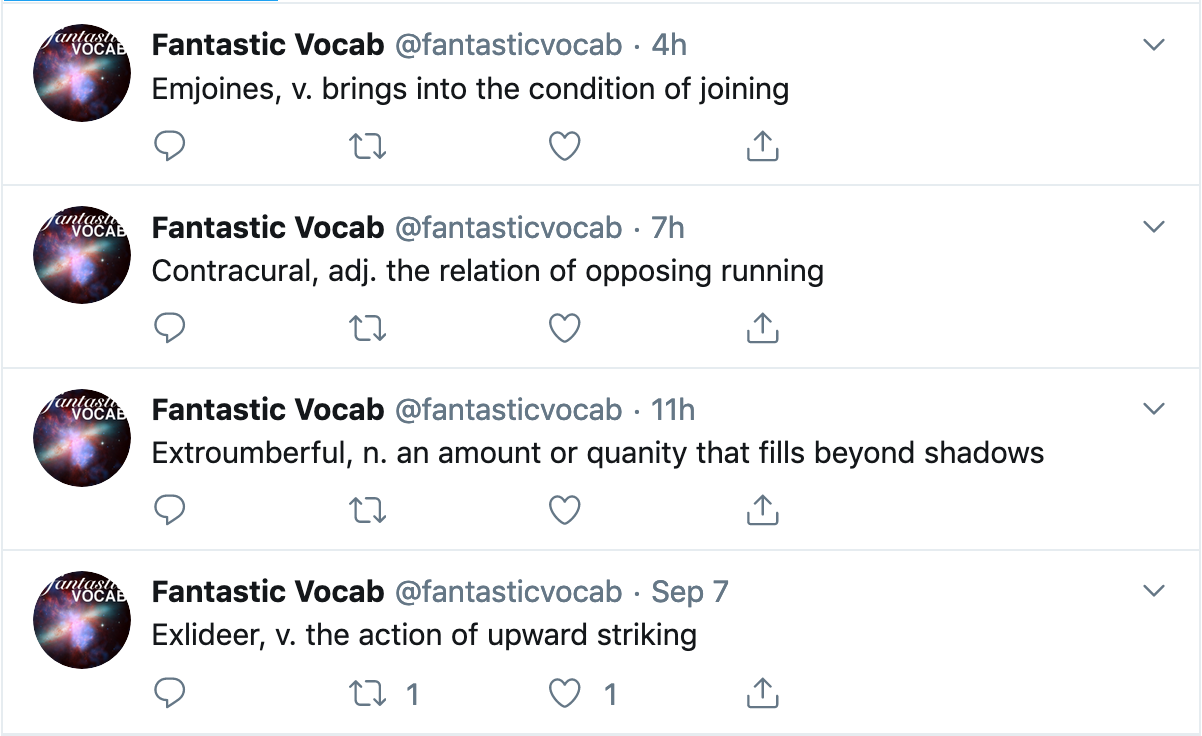Click the Fantastic Vocab avatar on the 11h tweet

click(x=82, y=437)
